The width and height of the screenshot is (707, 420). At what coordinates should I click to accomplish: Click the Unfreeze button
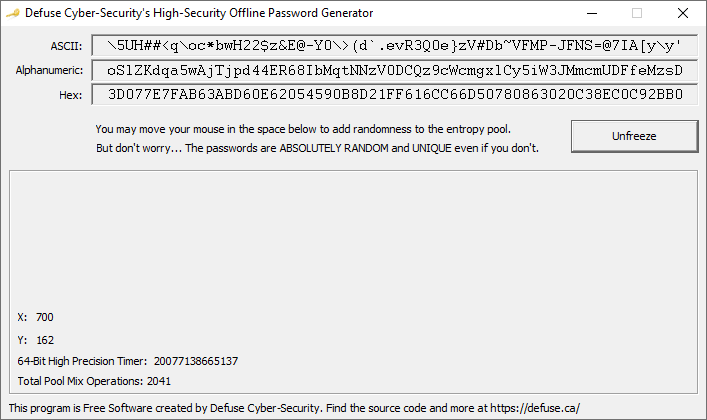(634, 136)
